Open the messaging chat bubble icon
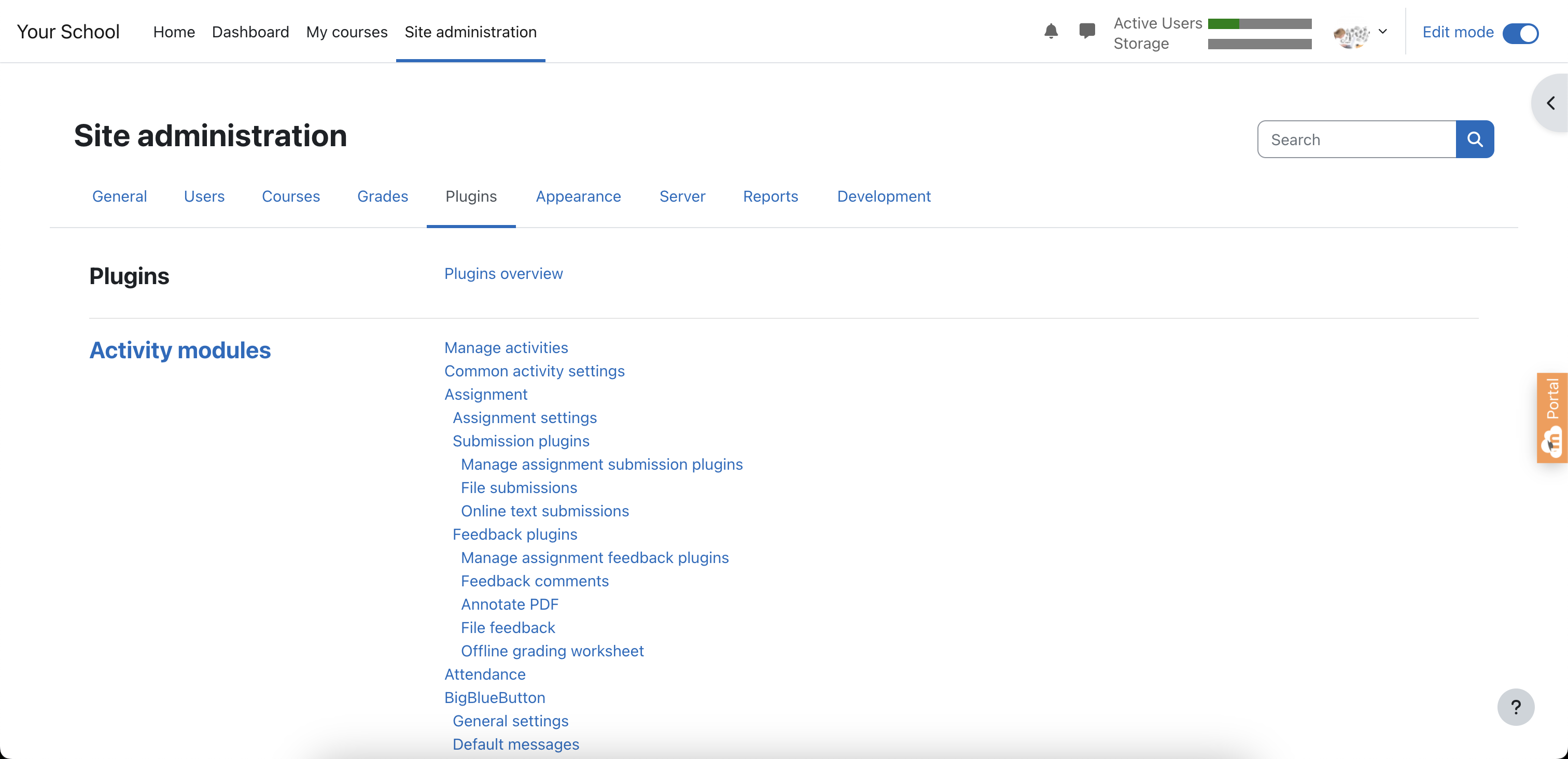1568x759 pixels. pyautogui.click(x=1086, y=31)
